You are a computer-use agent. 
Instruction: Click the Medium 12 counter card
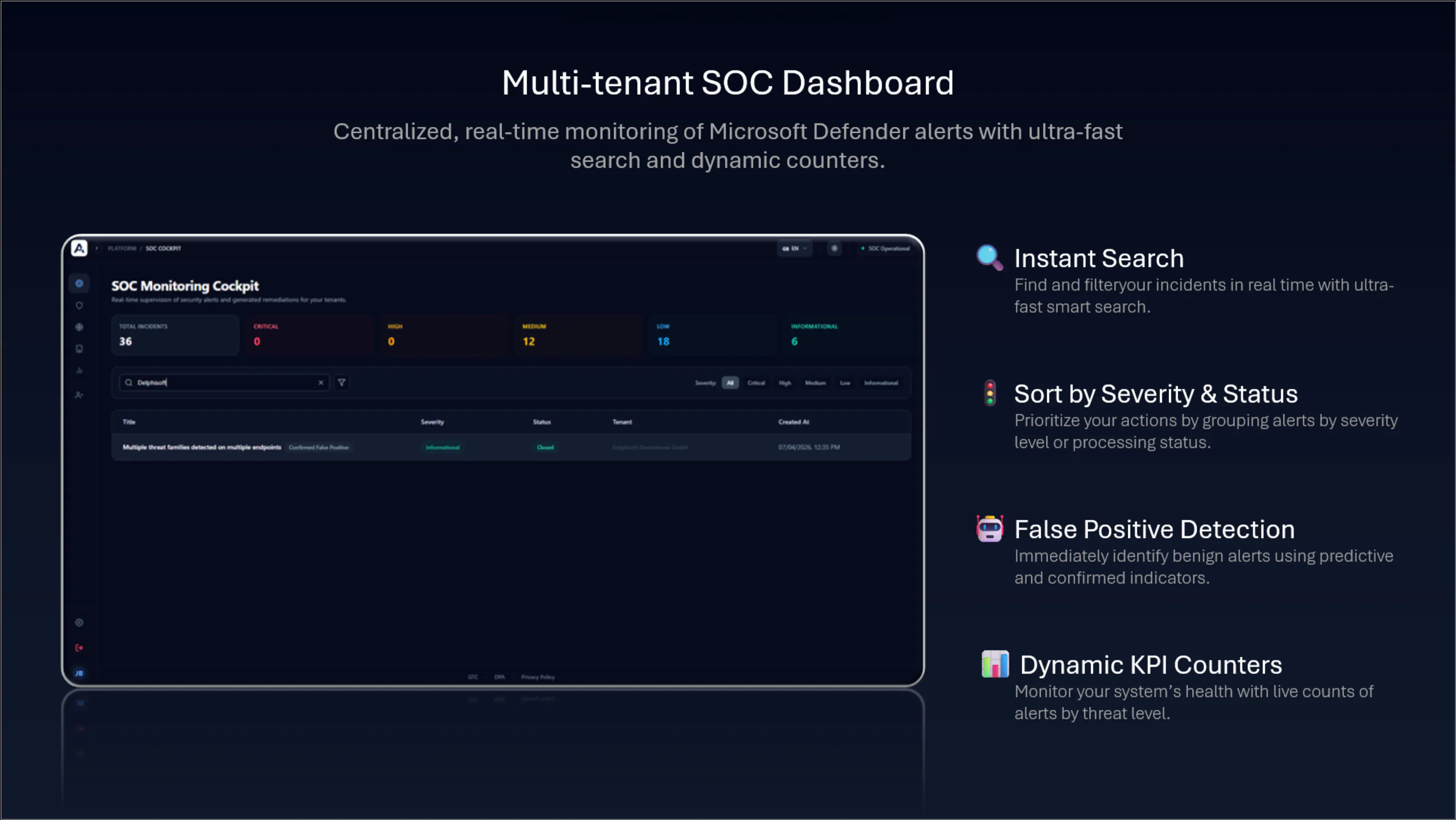579,335
